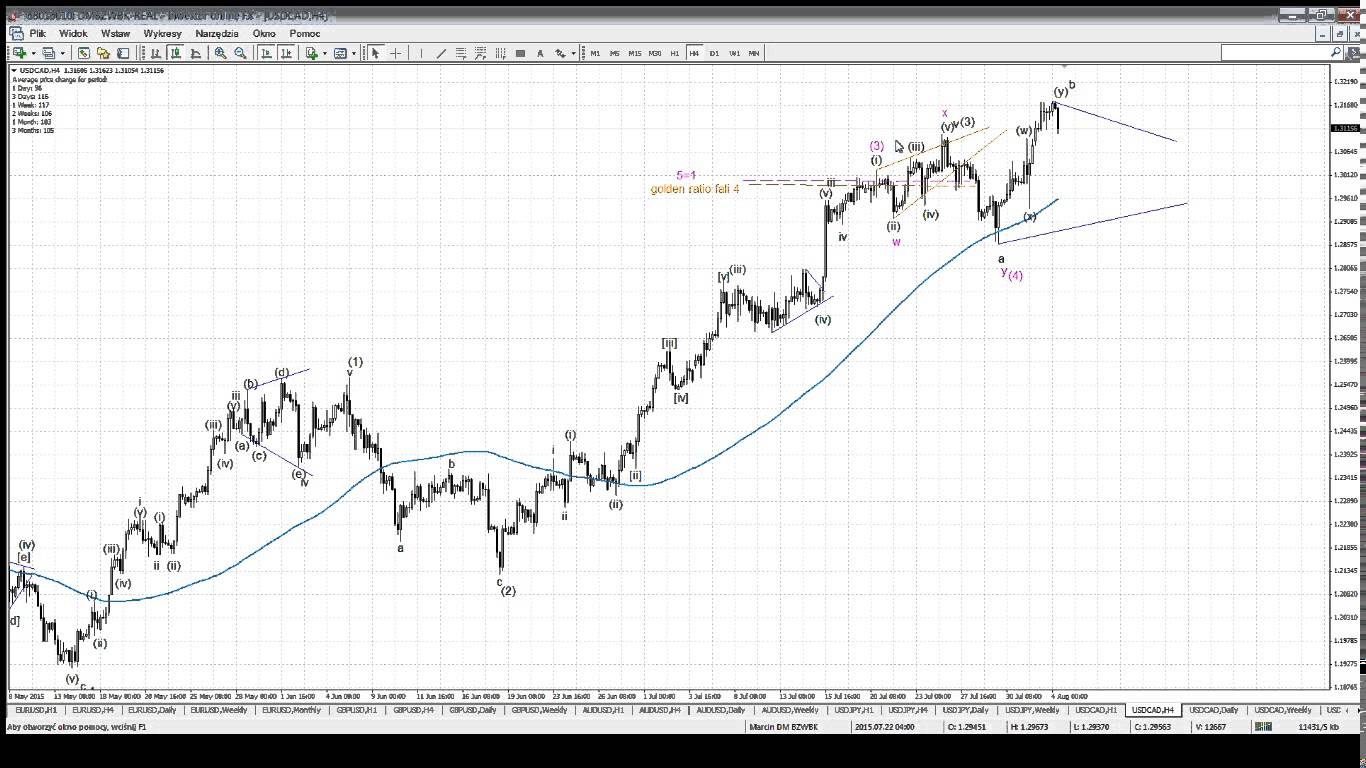Zoom in on the chart

tap(220, 53)
